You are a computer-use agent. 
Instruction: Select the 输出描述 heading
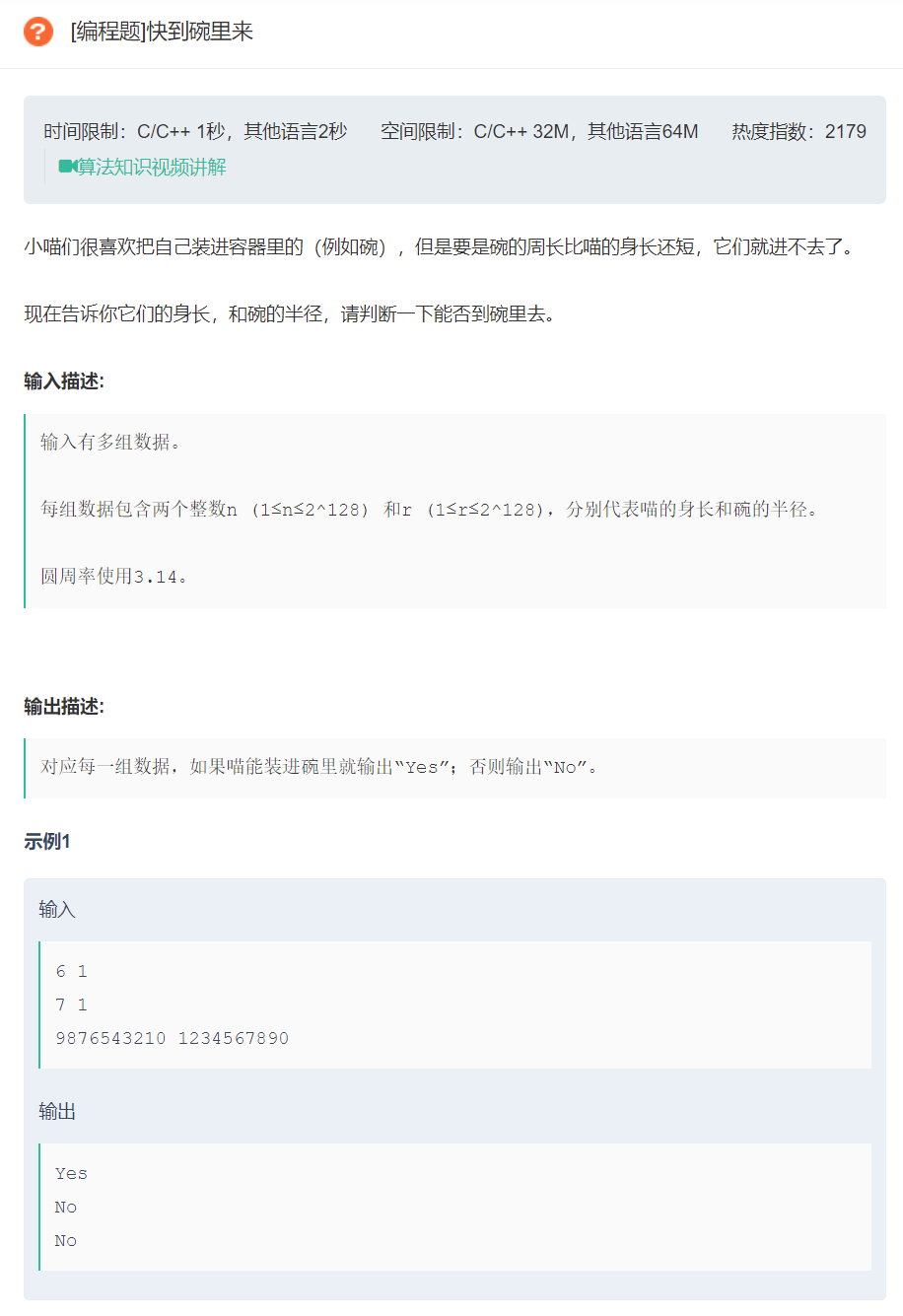coord(64,706)
